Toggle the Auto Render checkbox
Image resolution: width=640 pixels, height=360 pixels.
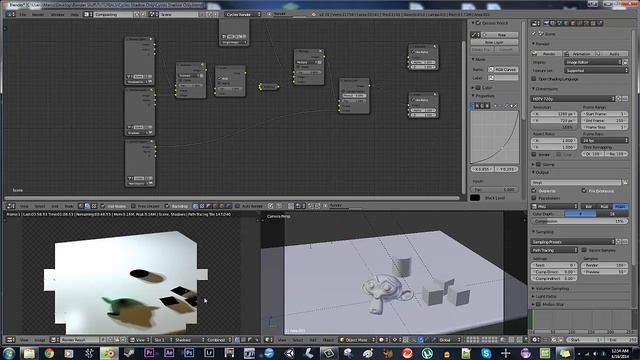pyautogui.click(x=237, y=206)
